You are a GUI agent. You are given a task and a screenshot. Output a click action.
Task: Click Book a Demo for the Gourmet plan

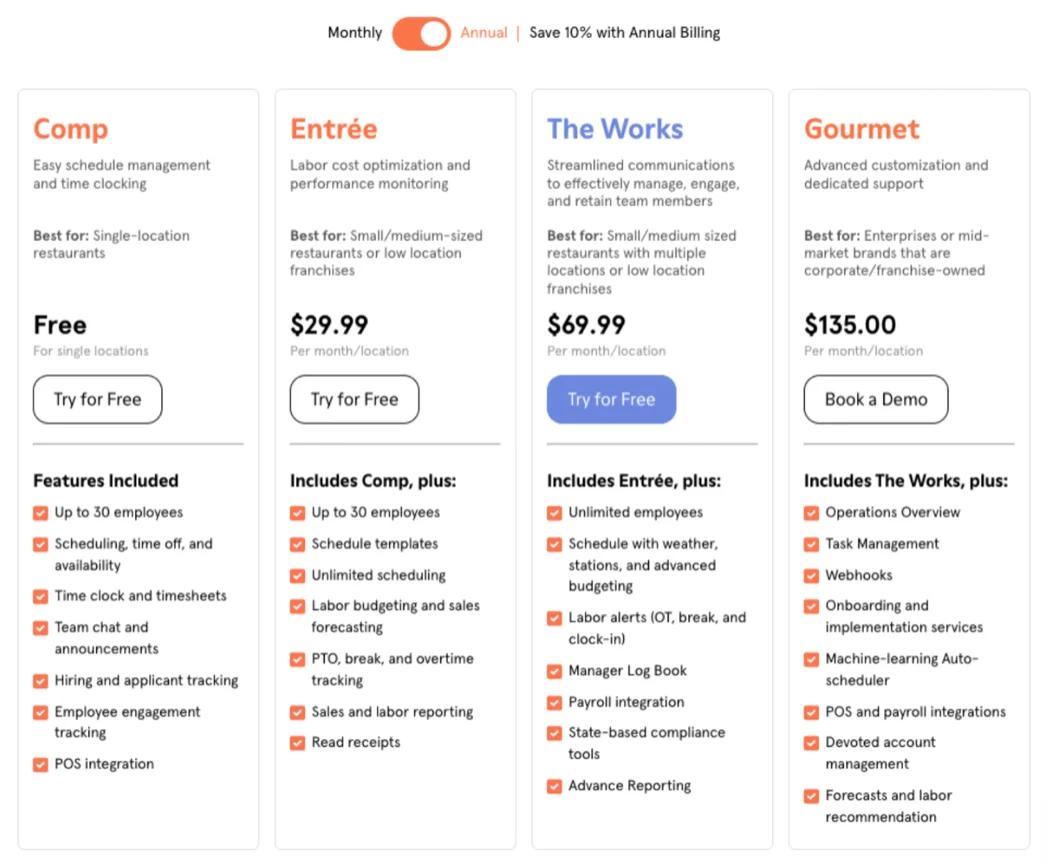[x=875, y=399]
